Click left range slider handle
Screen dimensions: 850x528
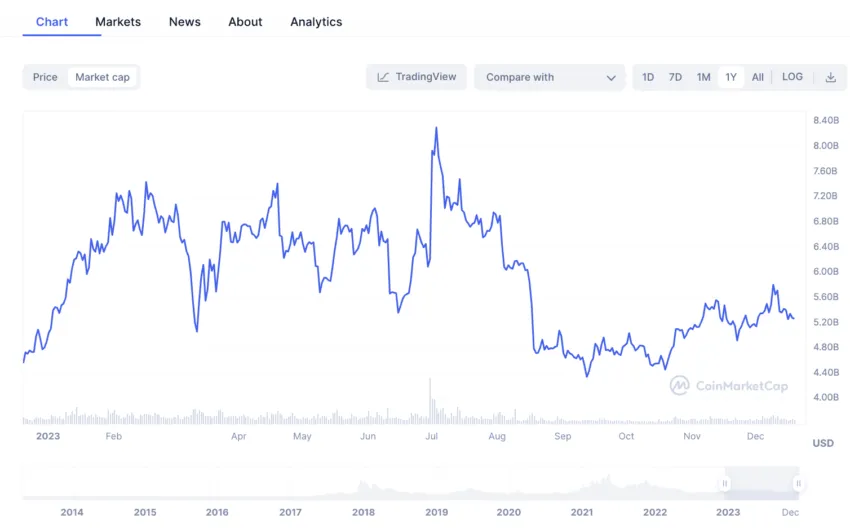pos(725,484)
